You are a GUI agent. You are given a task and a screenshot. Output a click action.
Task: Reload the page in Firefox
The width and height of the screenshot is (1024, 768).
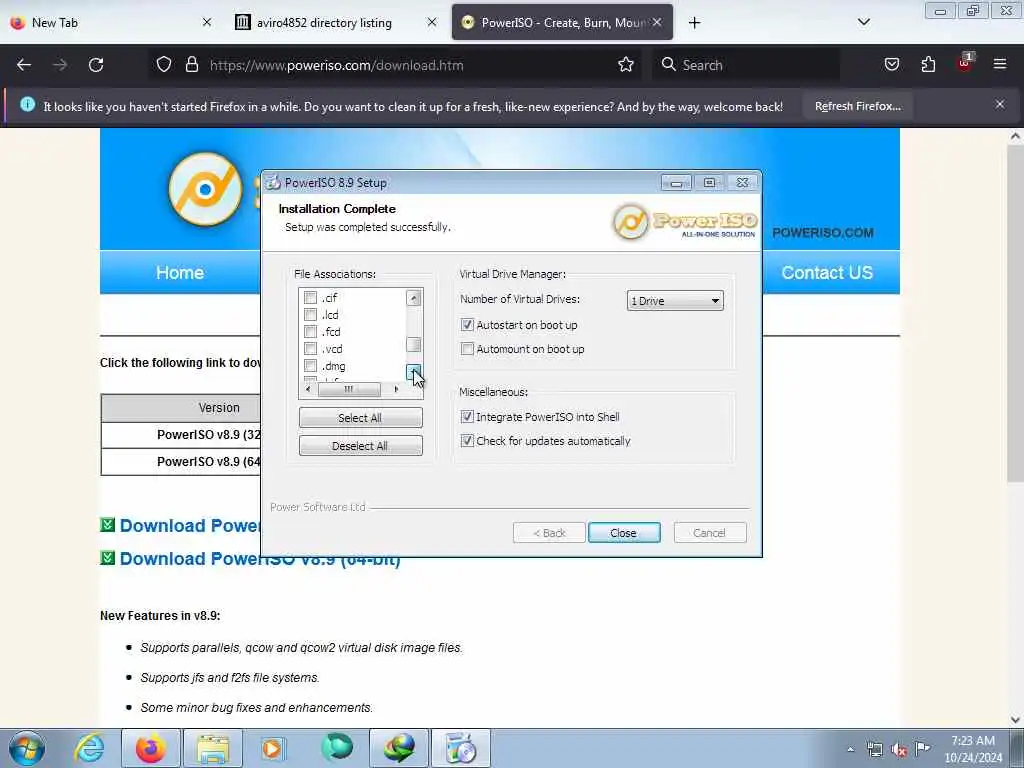click(96, 65)
